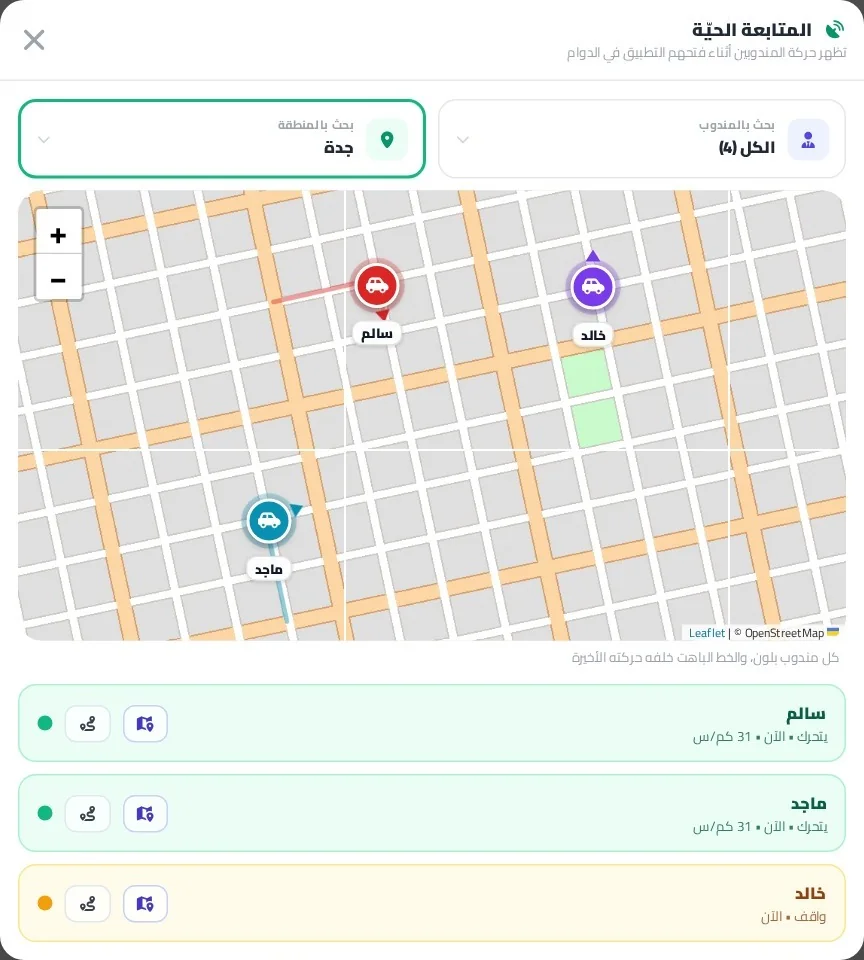Expand the chevron in the region filter
The height and width of the screenshot is (960, 864).
tap(43, 140)
